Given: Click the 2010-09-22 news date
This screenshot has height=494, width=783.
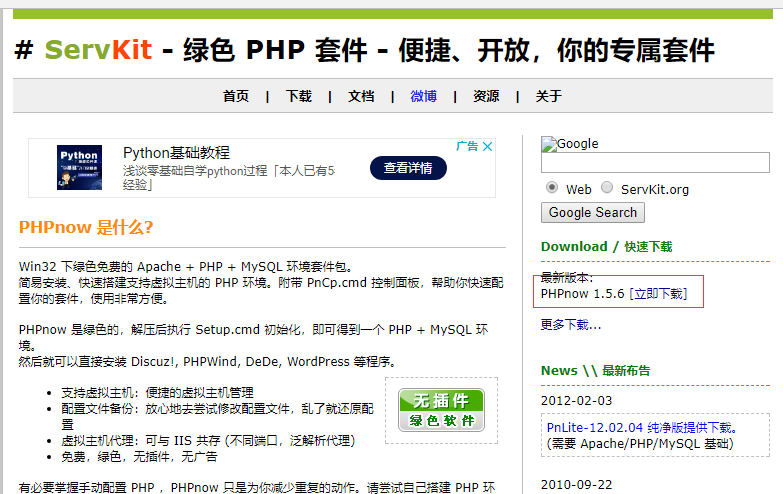Looking at the screenshot, I should click(x=576, y=485).
